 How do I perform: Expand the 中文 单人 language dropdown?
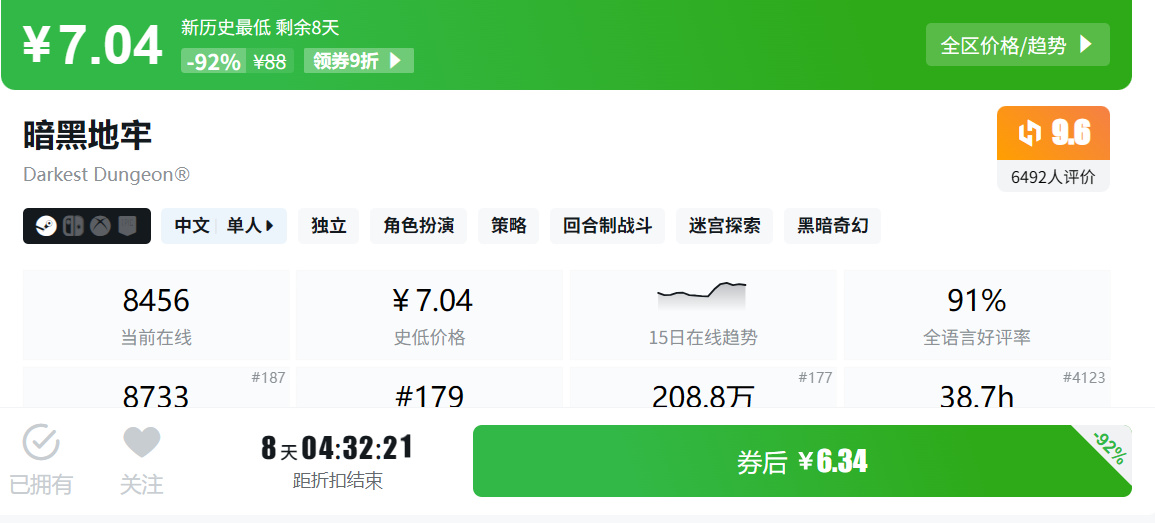[x=224, y=226]
